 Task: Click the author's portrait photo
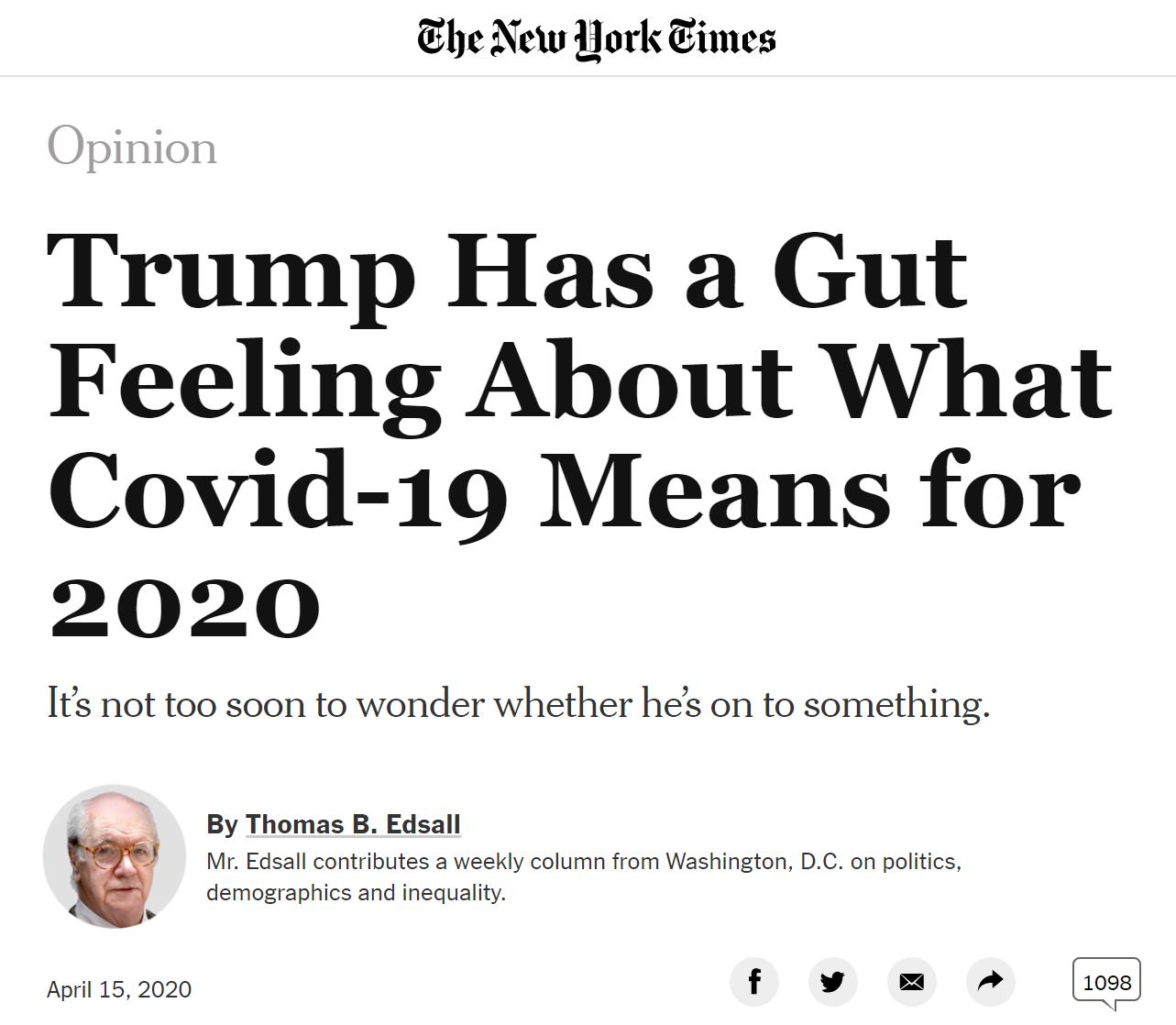point(115,856)
